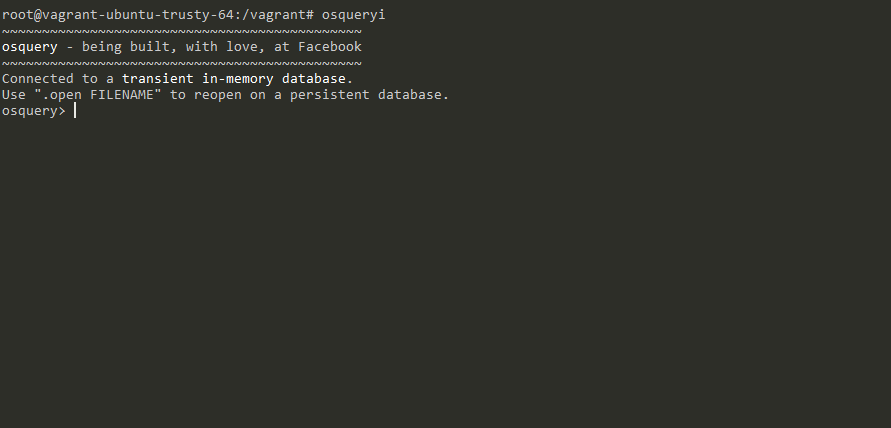Screen dimensions: 891x428
Task: Click the 'Connected to a' text
Action: point(58,78)
